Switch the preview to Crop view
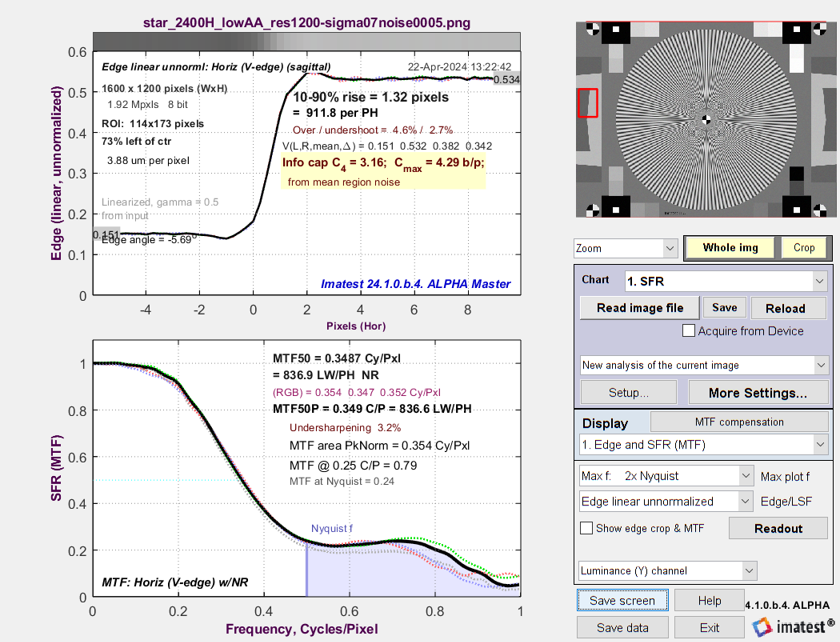 (x=804, y=248)
